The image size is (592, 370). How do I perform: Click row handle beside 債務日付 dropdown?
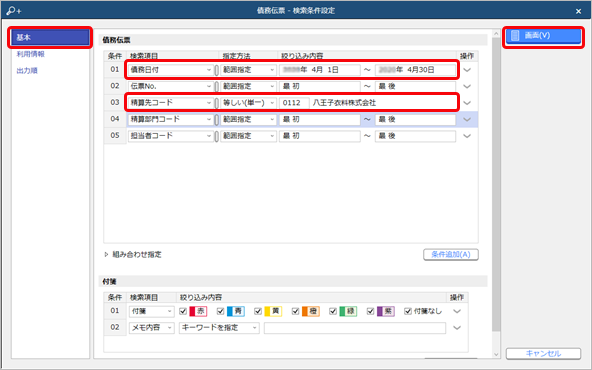pyautogui.click(x=217, y=70)
